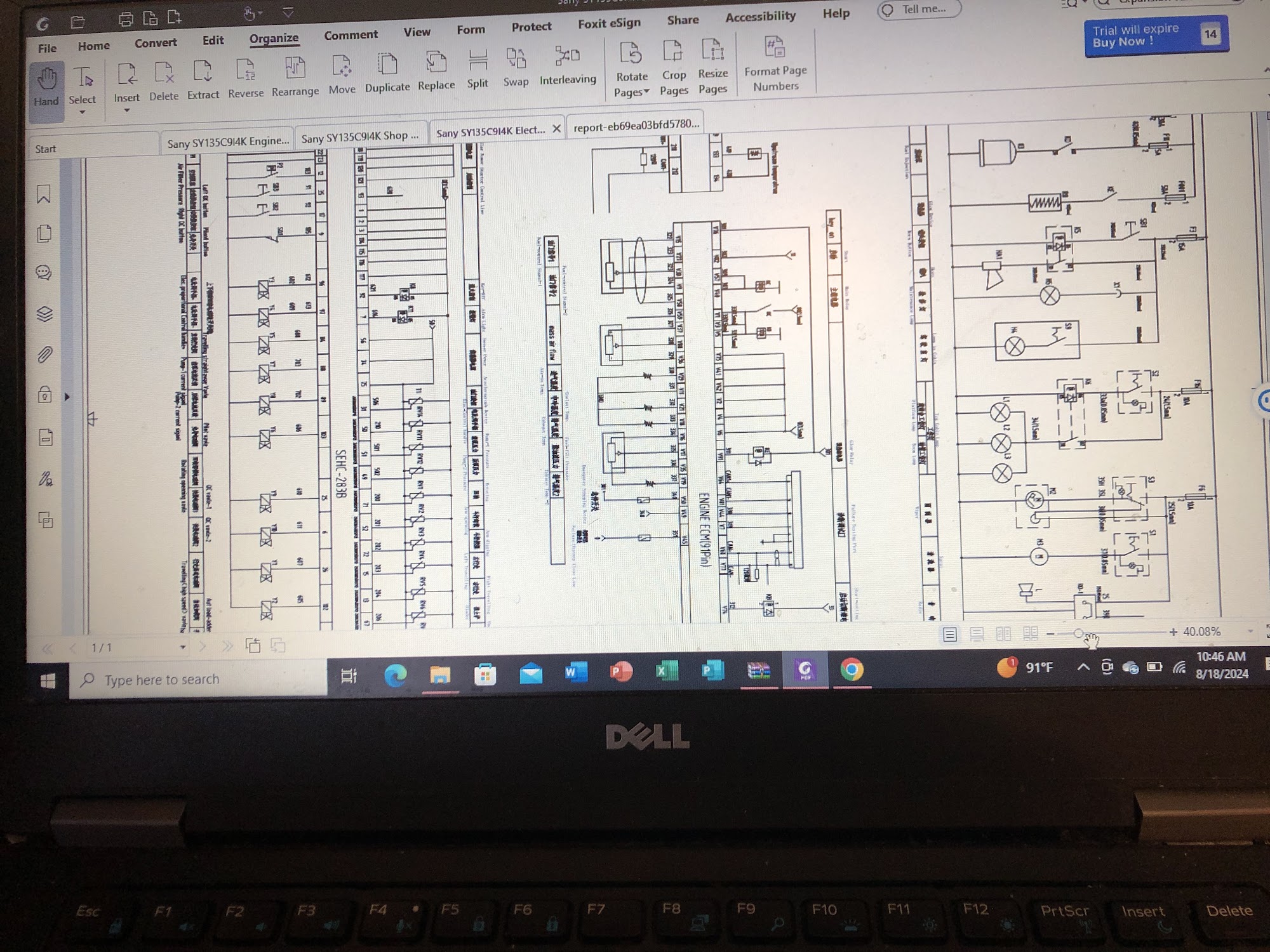Screen dimensions: 1270x952
Task: Open the Layers panel in sidebar
Action: click(x=44, y=314)
